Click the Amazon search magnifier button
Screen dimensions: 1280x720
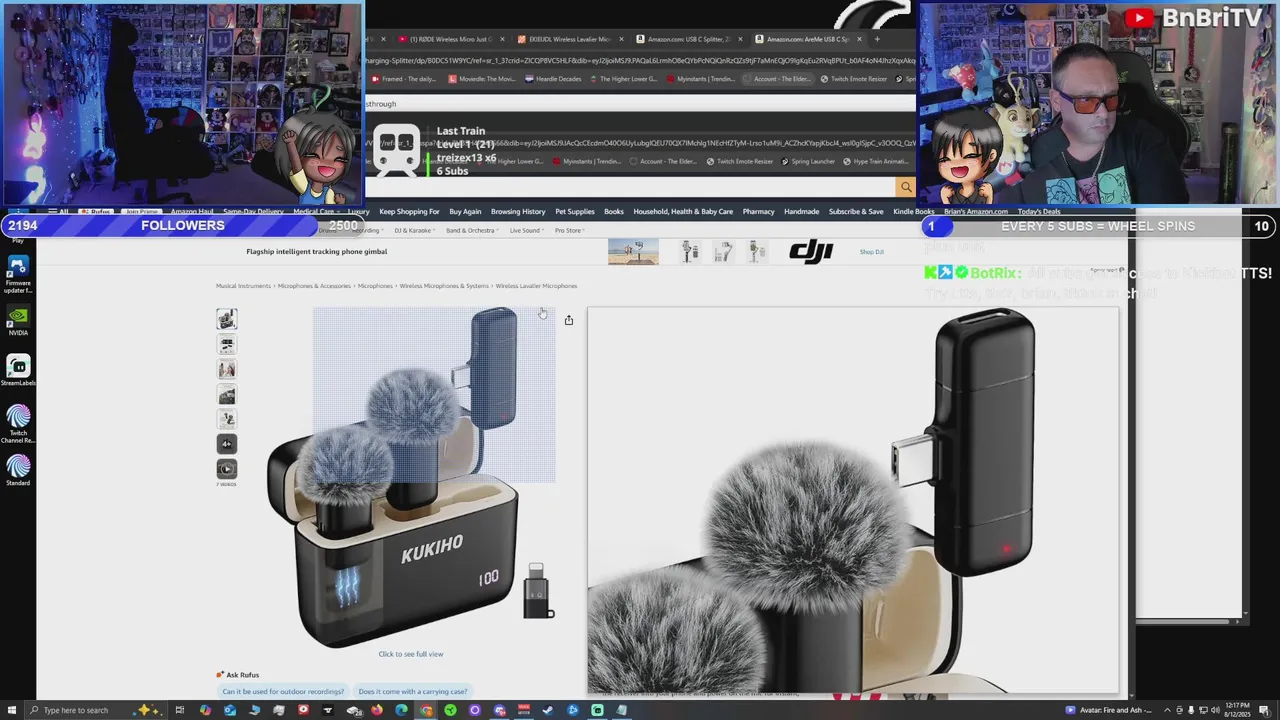[906, 187]
